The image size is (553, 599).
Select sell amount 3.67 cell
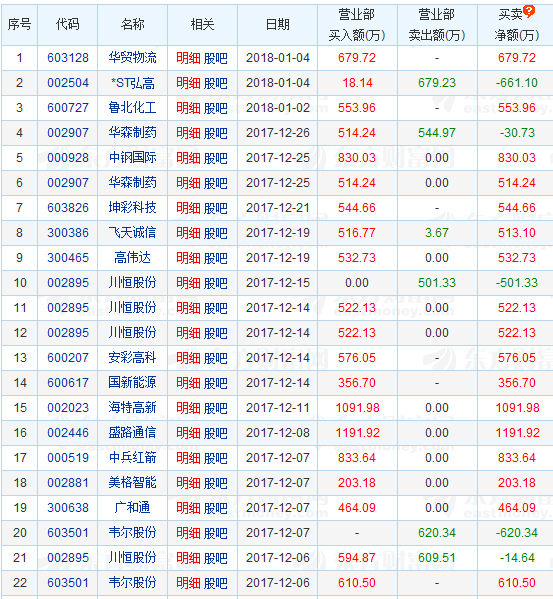click(x=437, y=233)
